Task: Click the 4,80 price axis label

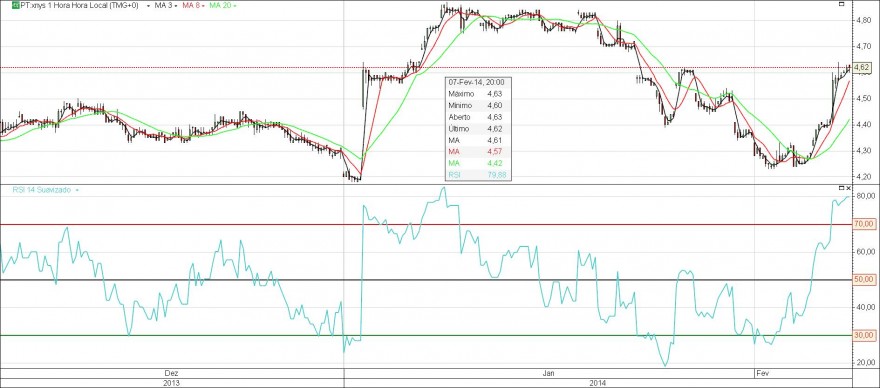Action: click(863, 20)
